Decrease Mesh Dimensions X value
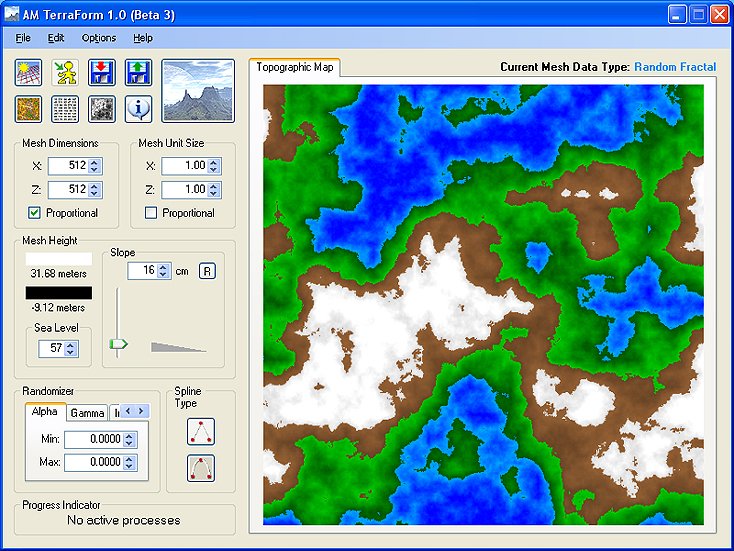The width and height of the screenshot is (734, 551). (95, 169)
